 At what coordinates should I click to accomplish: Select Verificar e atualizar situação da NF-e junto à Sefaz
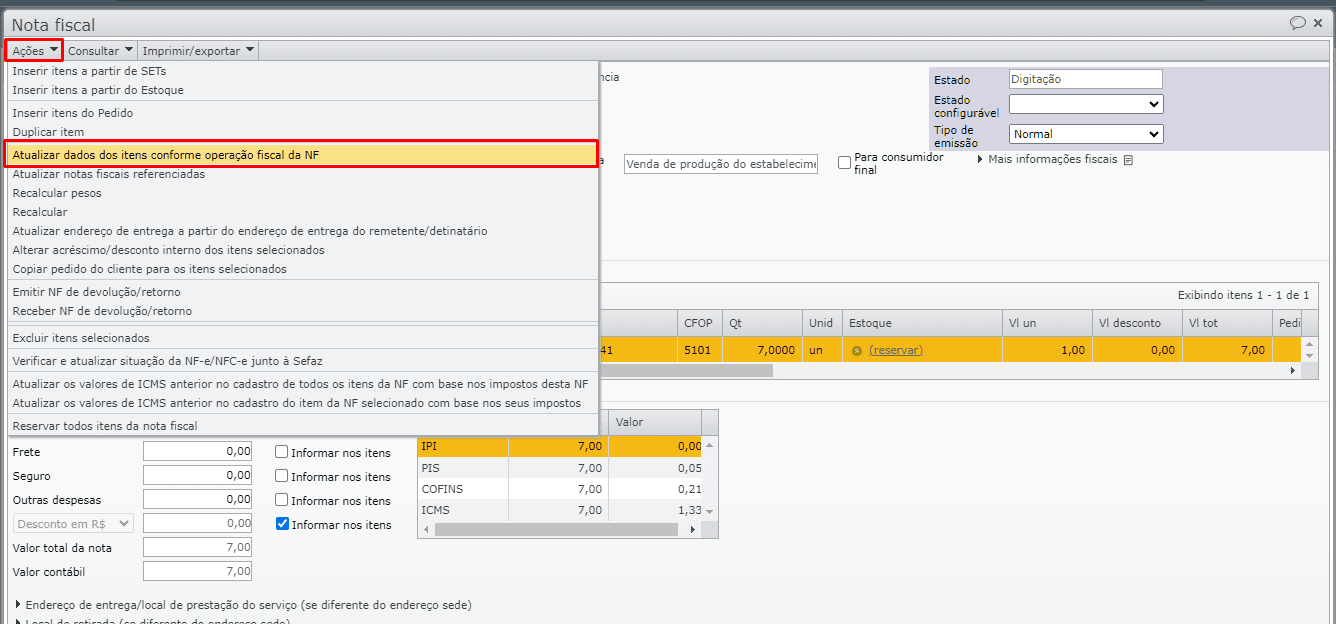[302, 361]
